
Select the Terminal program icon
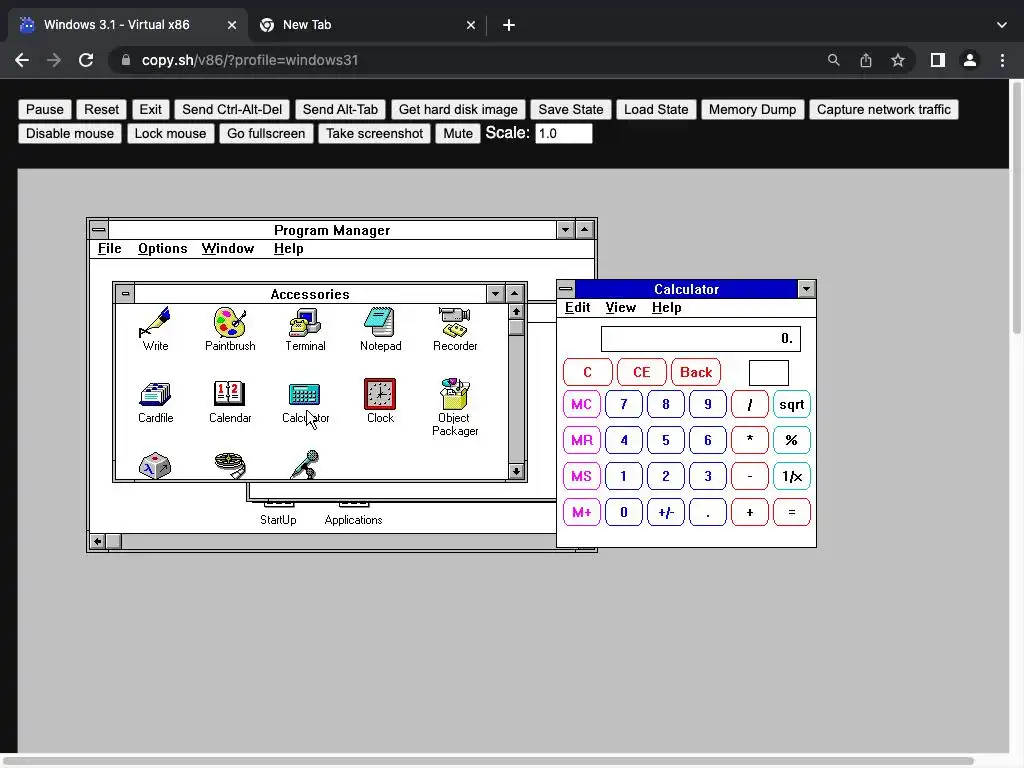point(305,329)
